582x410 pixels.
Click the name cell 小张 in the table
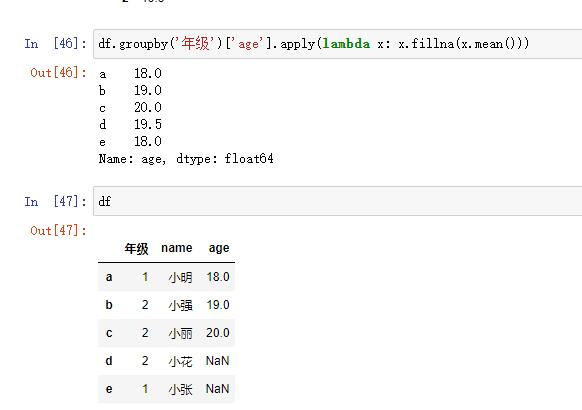coord(180,389)
